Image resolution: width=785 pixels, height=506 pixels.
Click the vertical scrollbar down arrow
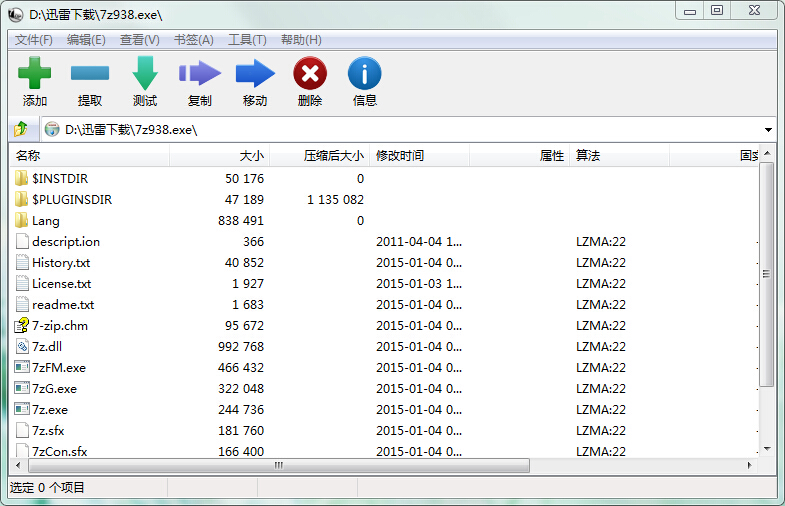coord(767,449)
